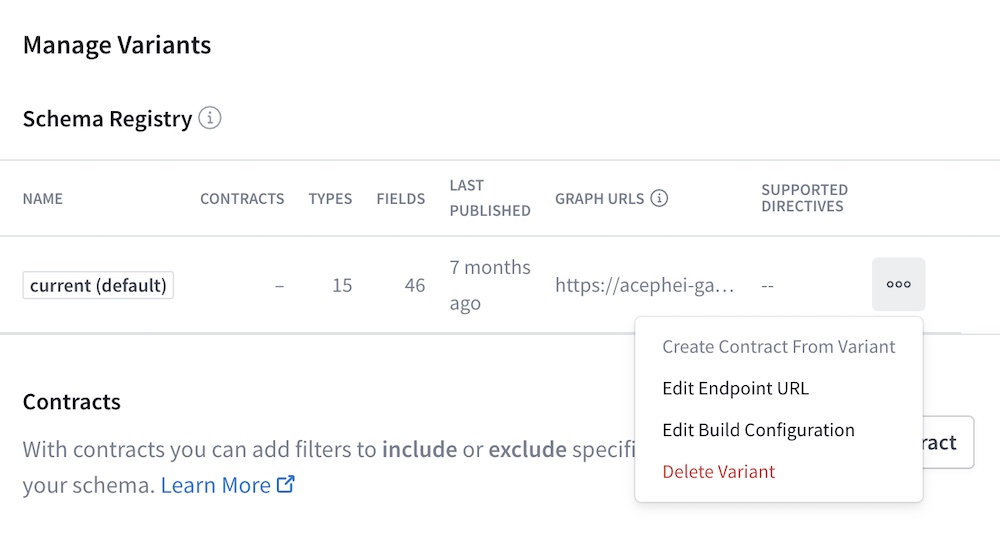Open the https://acephei-ga… graph URL

(644, 285)
